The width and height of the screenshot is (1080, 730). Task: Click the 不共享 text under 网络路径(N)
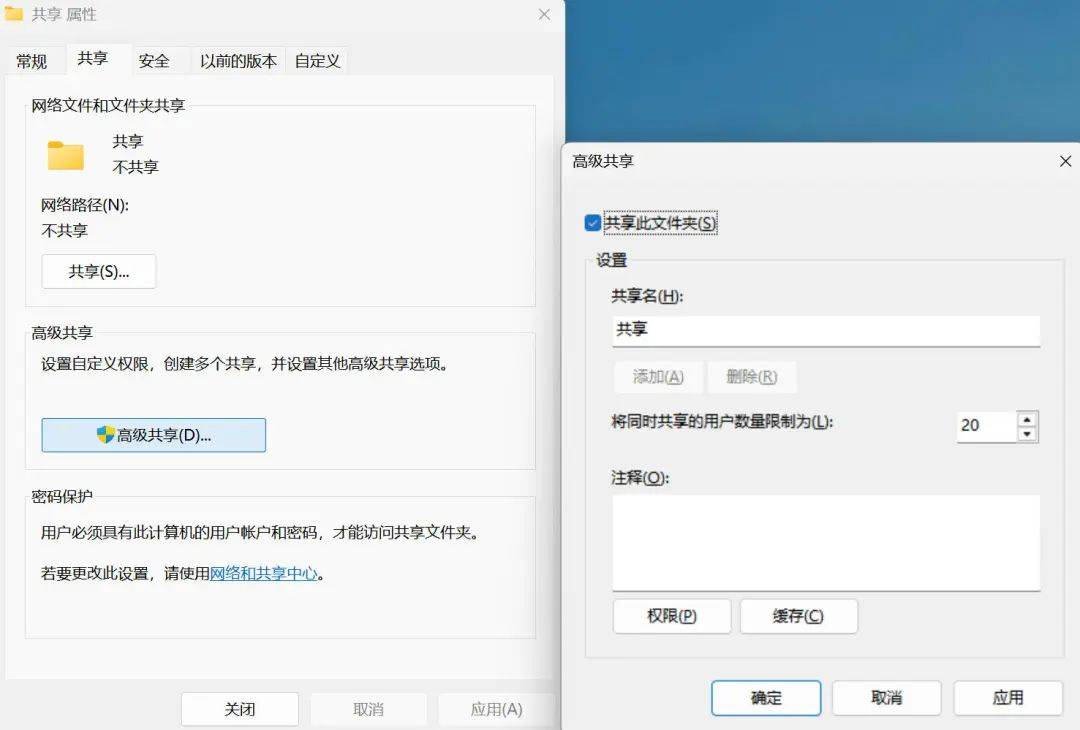tap(65, 231)
